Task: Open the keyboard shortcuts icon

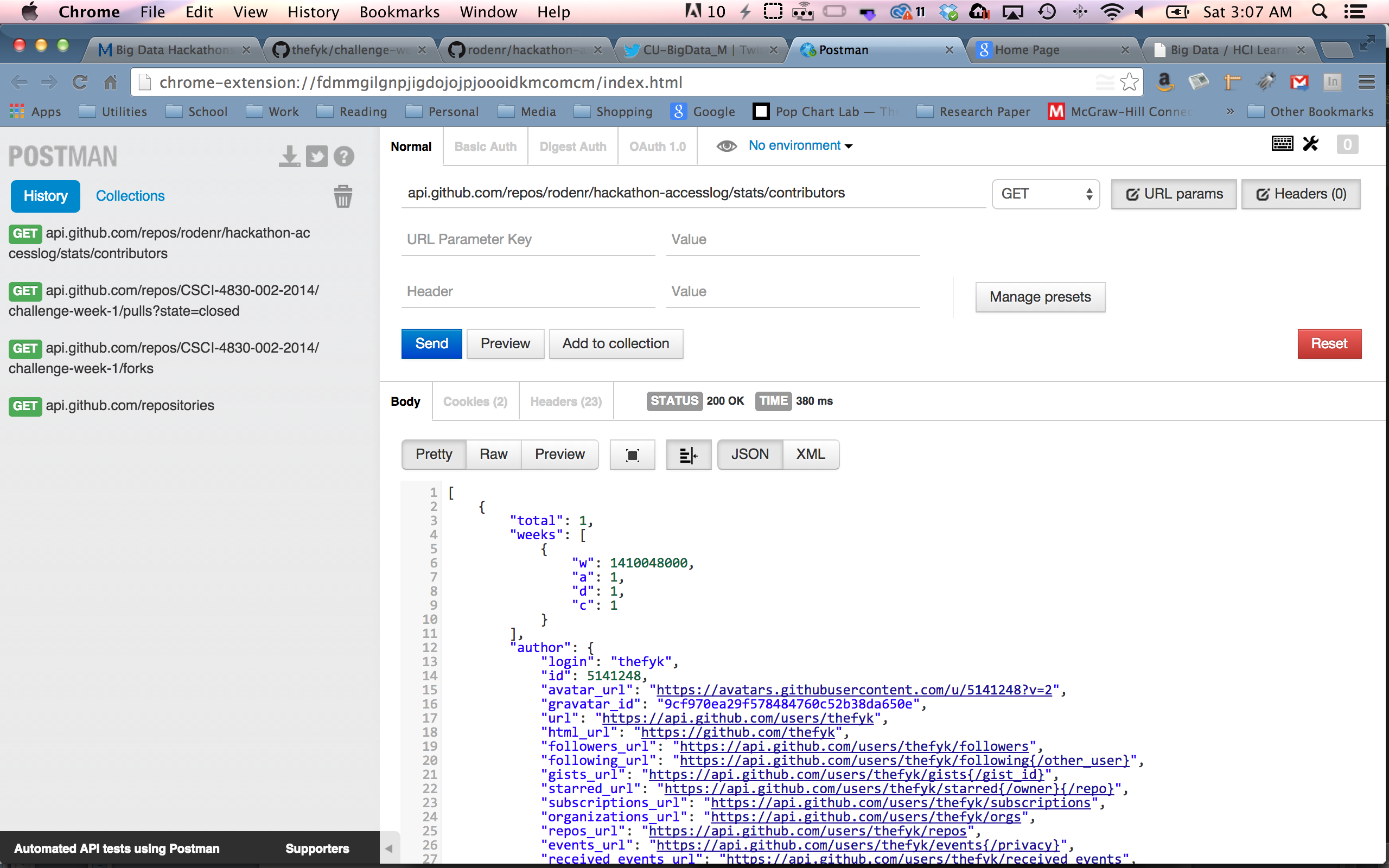Action: pyautogui.click(x=1282, y=144)
